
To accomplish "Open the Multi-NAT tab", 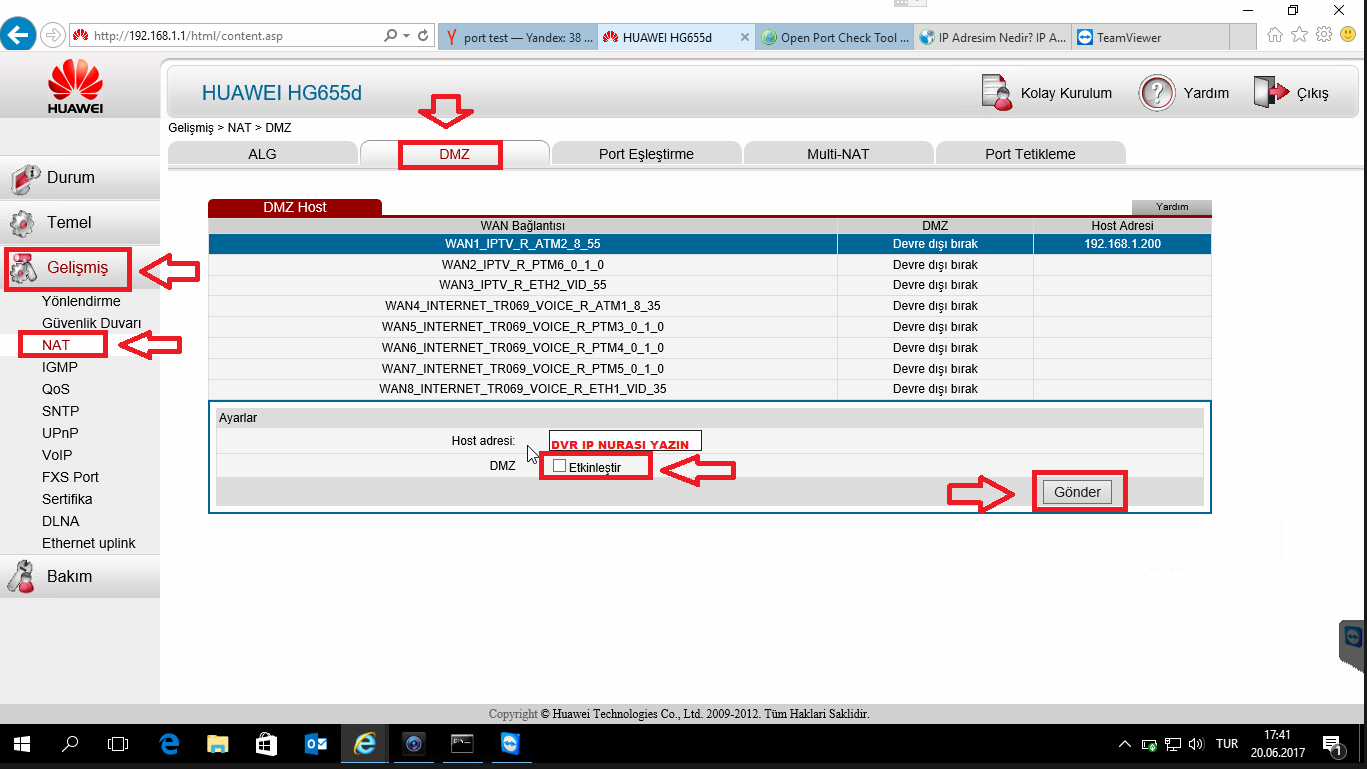I will click(x=838, y=154).
